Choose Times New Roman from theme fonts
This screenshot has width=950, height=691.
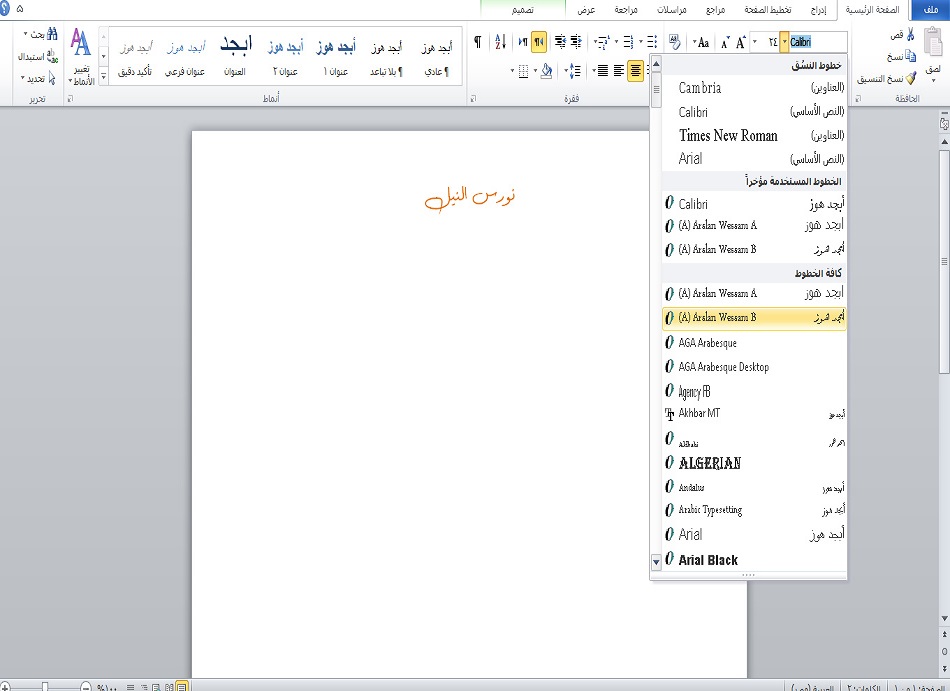(x=728, y=135)
